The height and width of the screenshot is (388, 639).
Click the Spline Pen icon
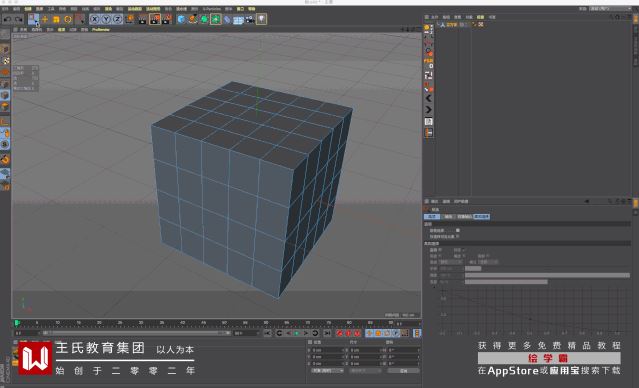pyautogui.click(x=193, y=19)
